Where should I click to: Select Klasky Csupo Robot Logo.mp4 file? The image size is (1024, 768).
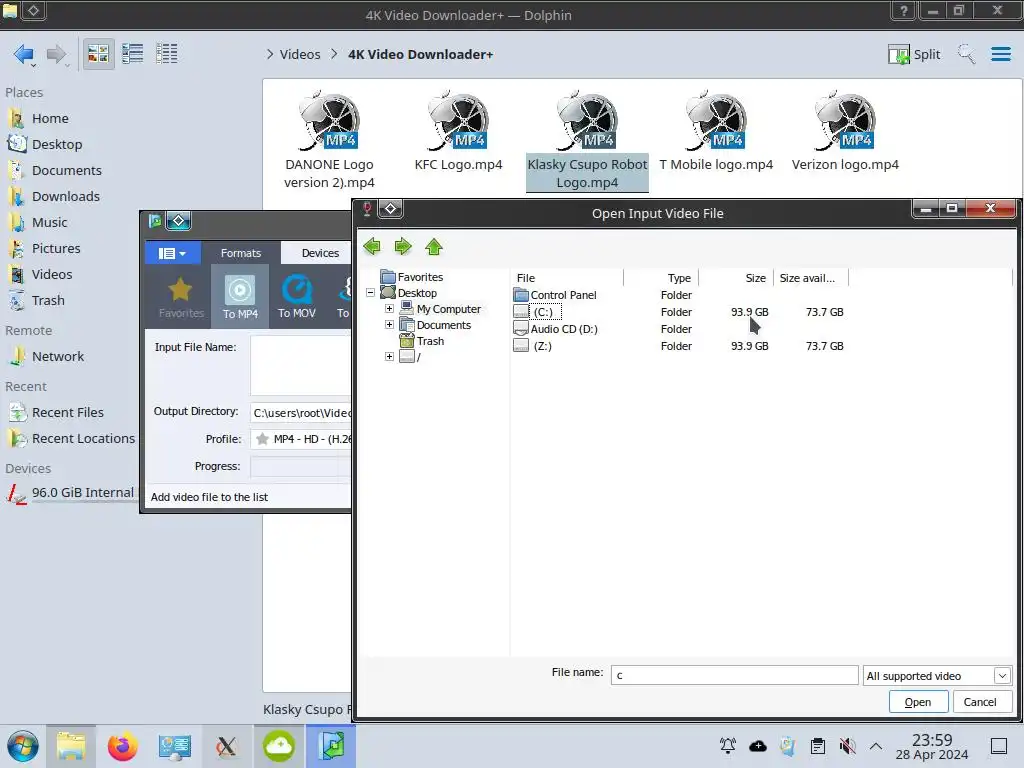pyautogui.click(x=587, y=140)
